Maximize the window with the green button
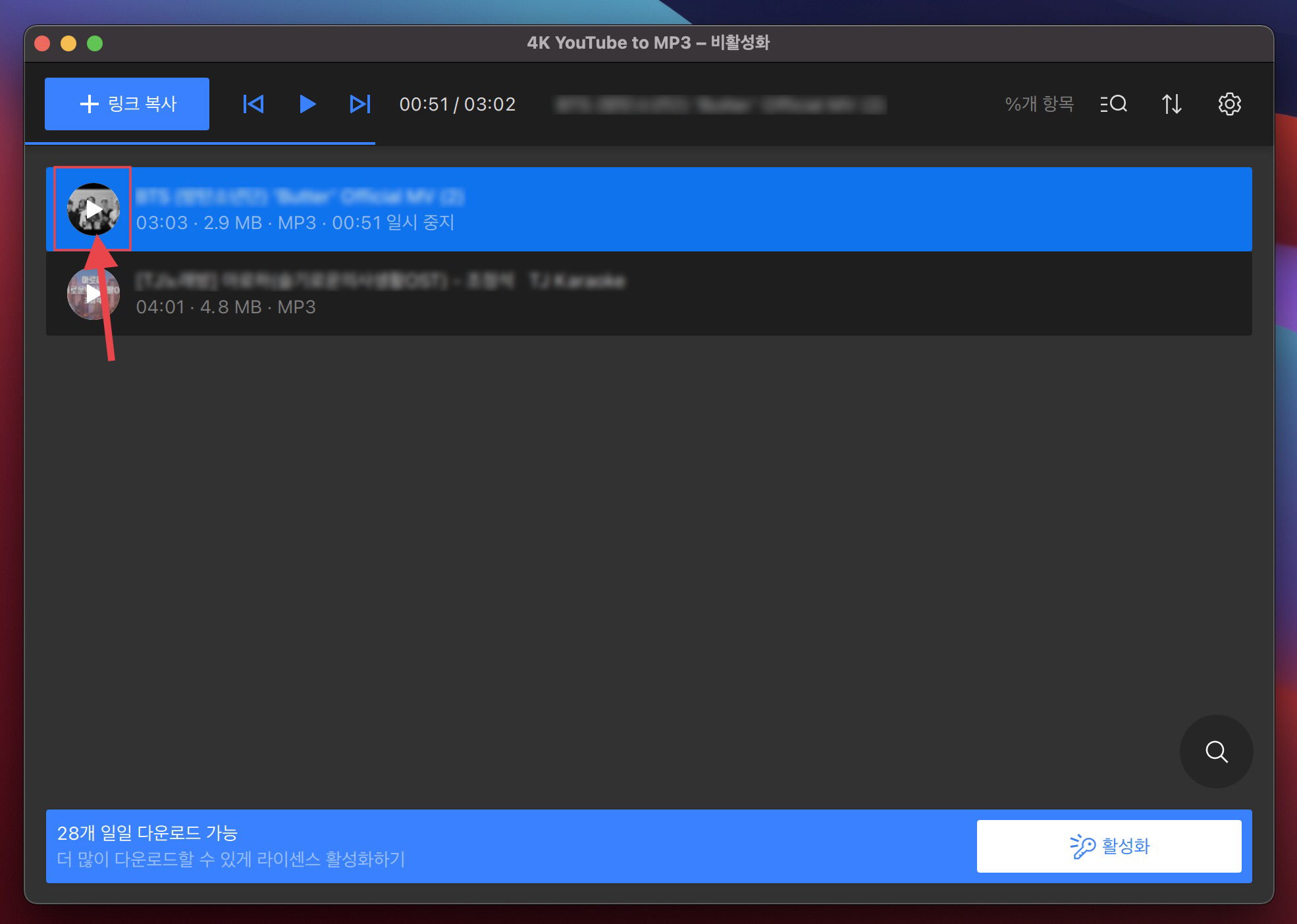 tap(95, 43)
